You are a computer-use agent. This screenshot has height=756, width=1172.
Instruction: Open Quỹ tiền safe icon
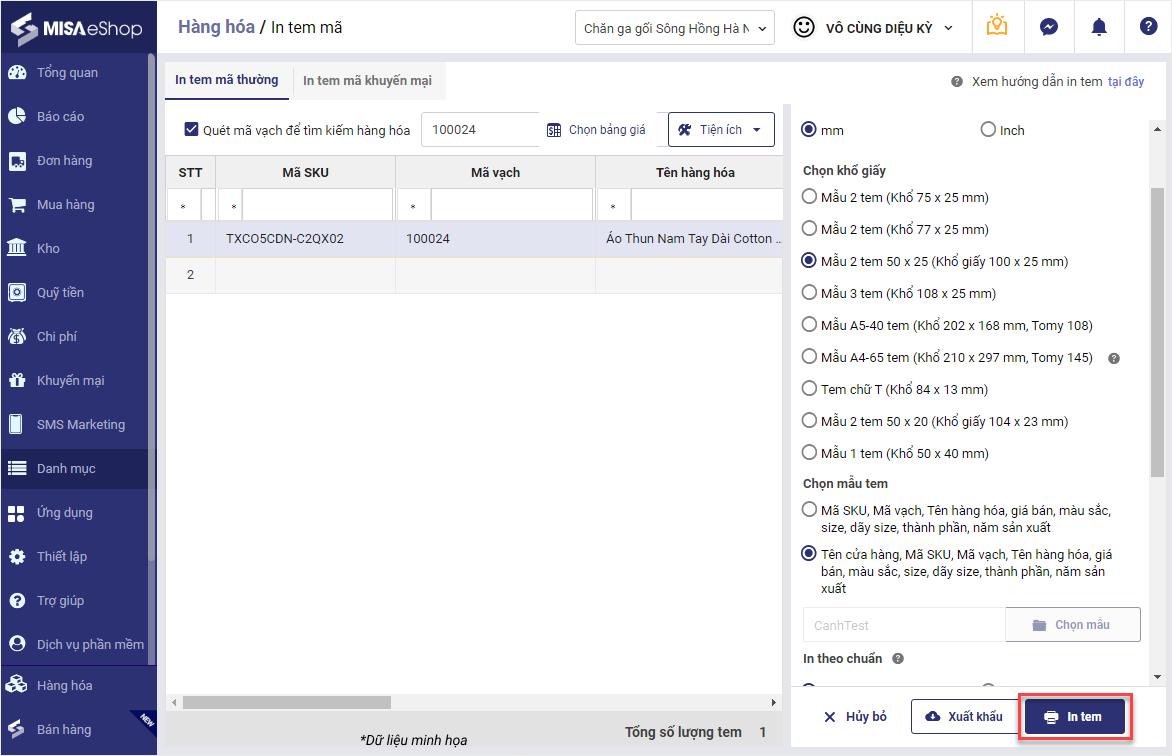[x=16, y=292]
